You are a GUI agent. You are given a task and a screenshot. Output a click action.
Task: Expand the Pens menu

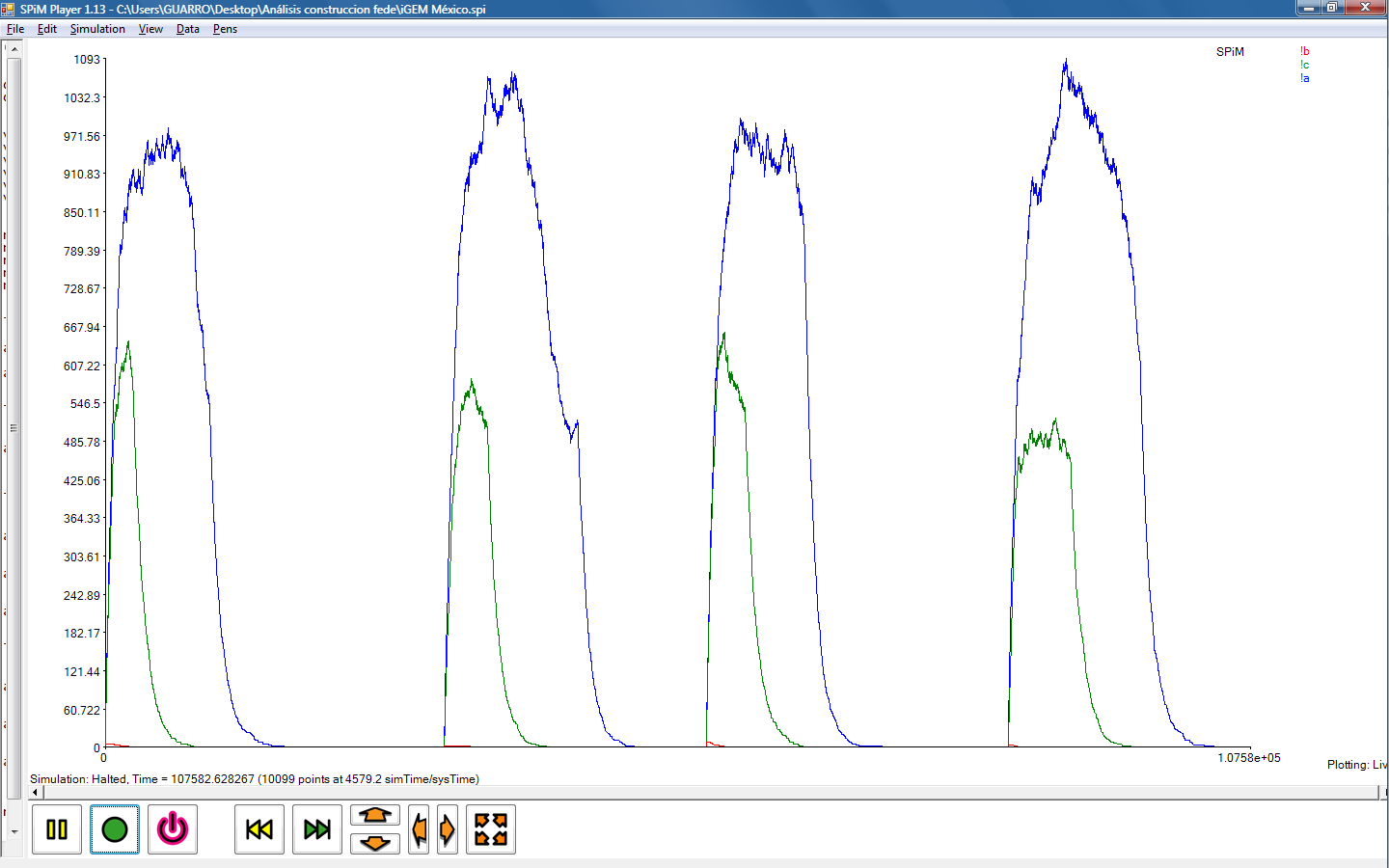[x=225, y=29]
